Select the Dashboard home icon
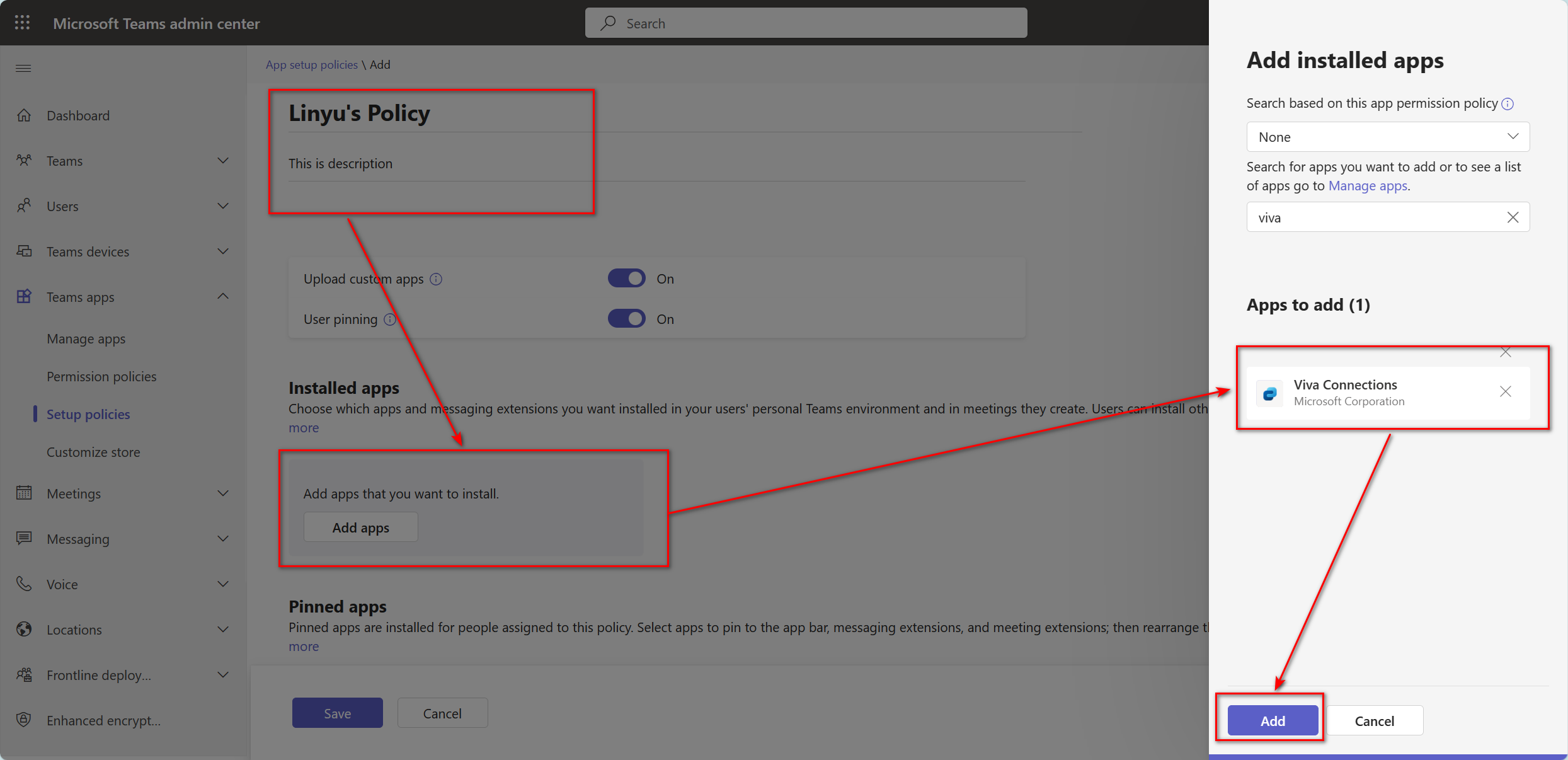Screen dimensions: 1568x760 tap(24, 115)
